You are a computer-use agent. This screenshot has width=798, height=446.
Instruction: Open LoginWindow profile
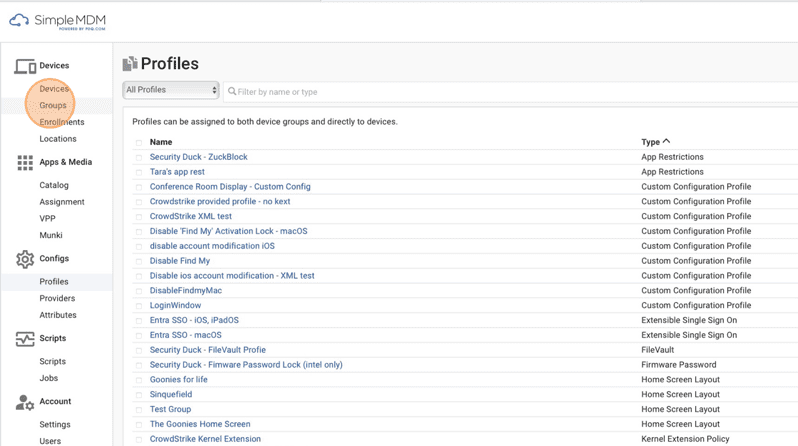[175, 305]
